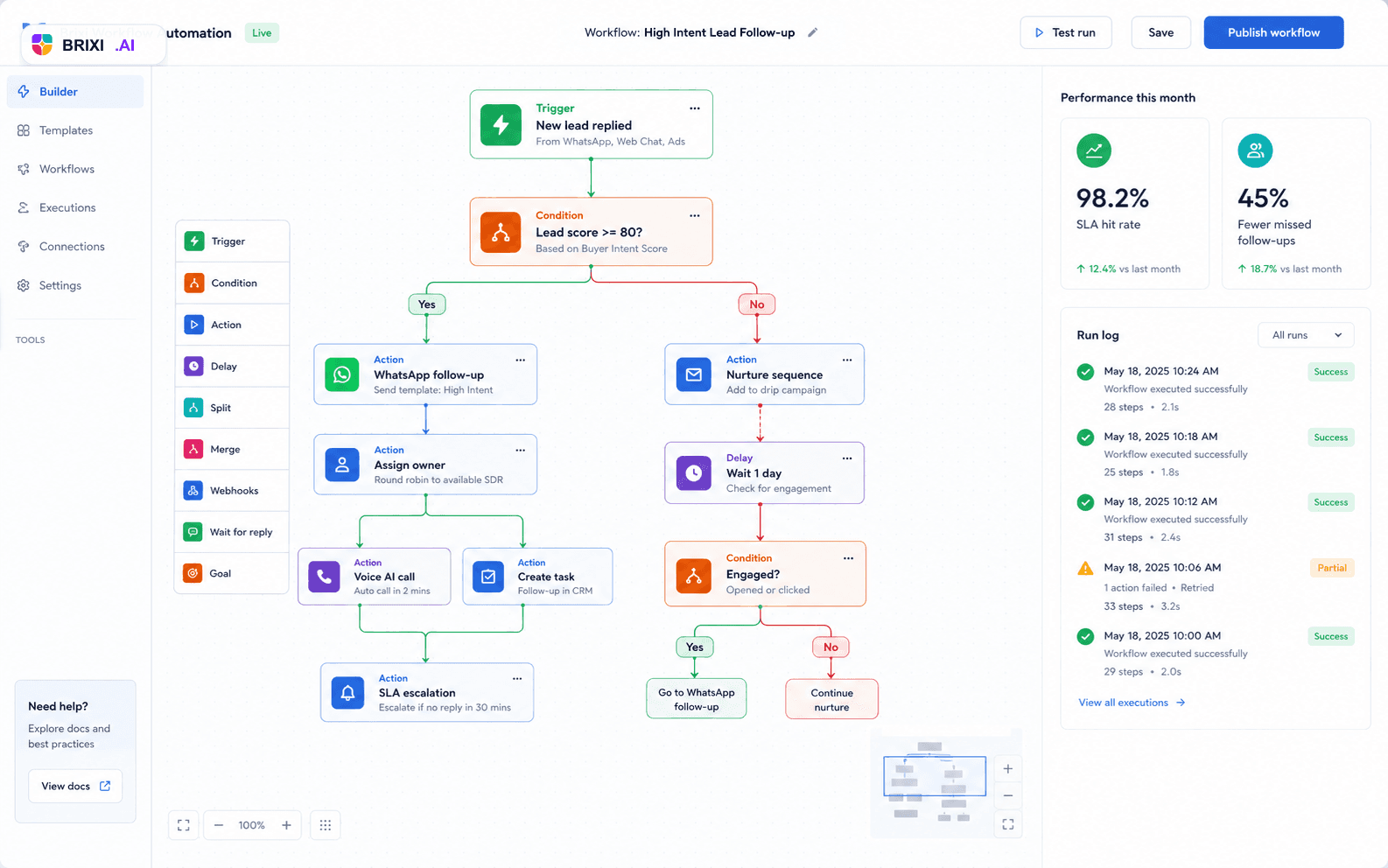Click the Live status badge
Image resolution: width=1388 pixels, height=868 pixels.
[x=262, y=33]
